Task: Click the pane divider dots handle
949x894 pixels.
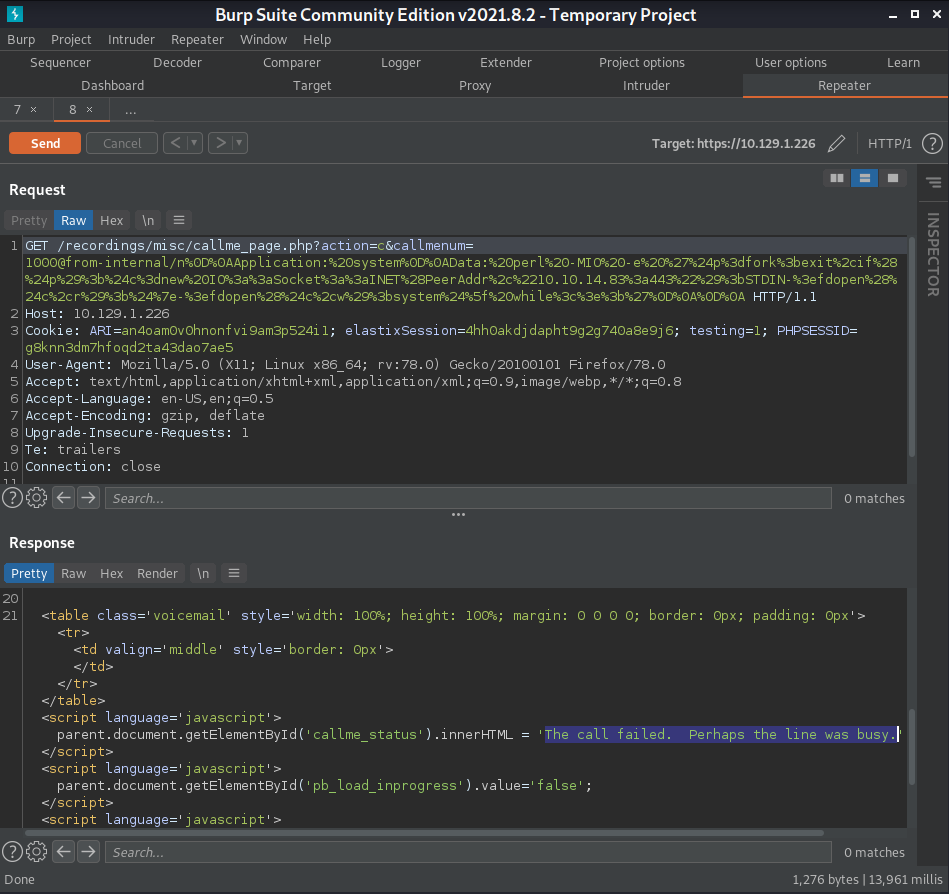Action: (458, 514)
